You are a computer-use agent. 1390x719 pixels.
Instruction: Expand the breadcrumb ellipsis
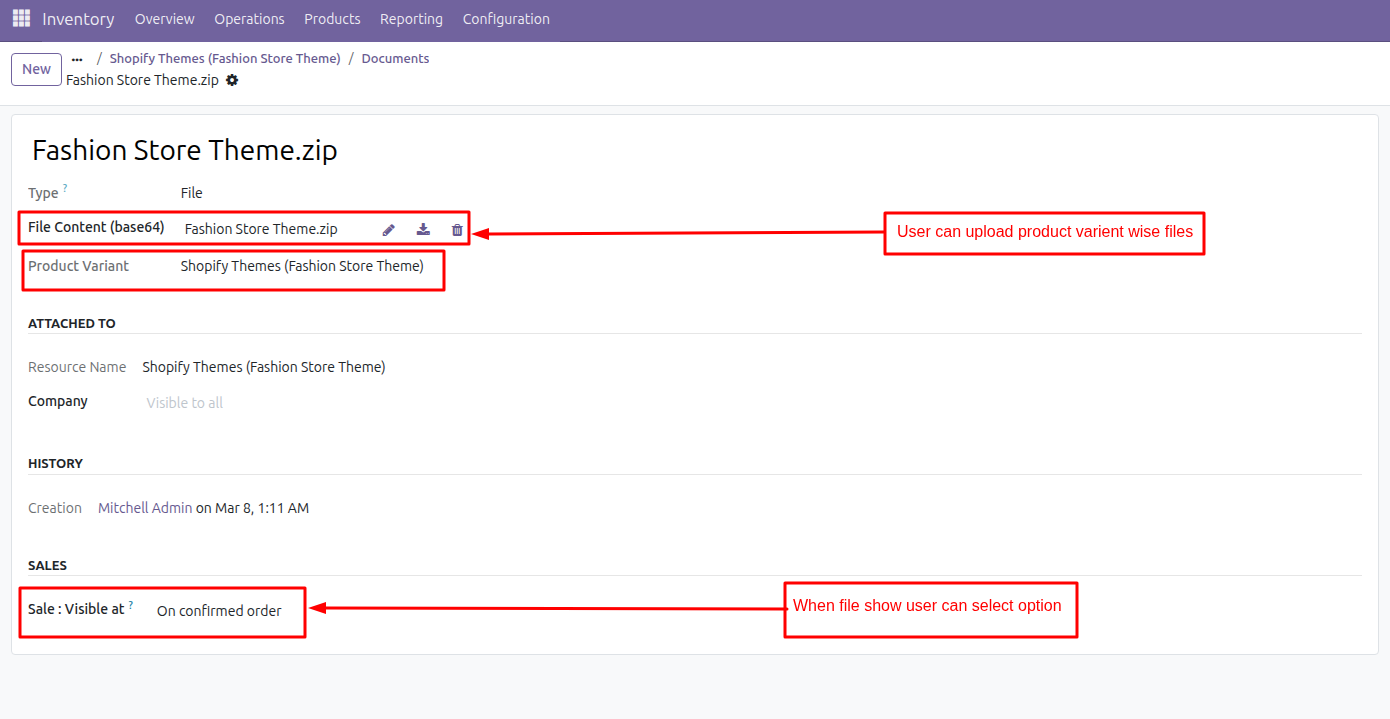(x=77, y=59)
